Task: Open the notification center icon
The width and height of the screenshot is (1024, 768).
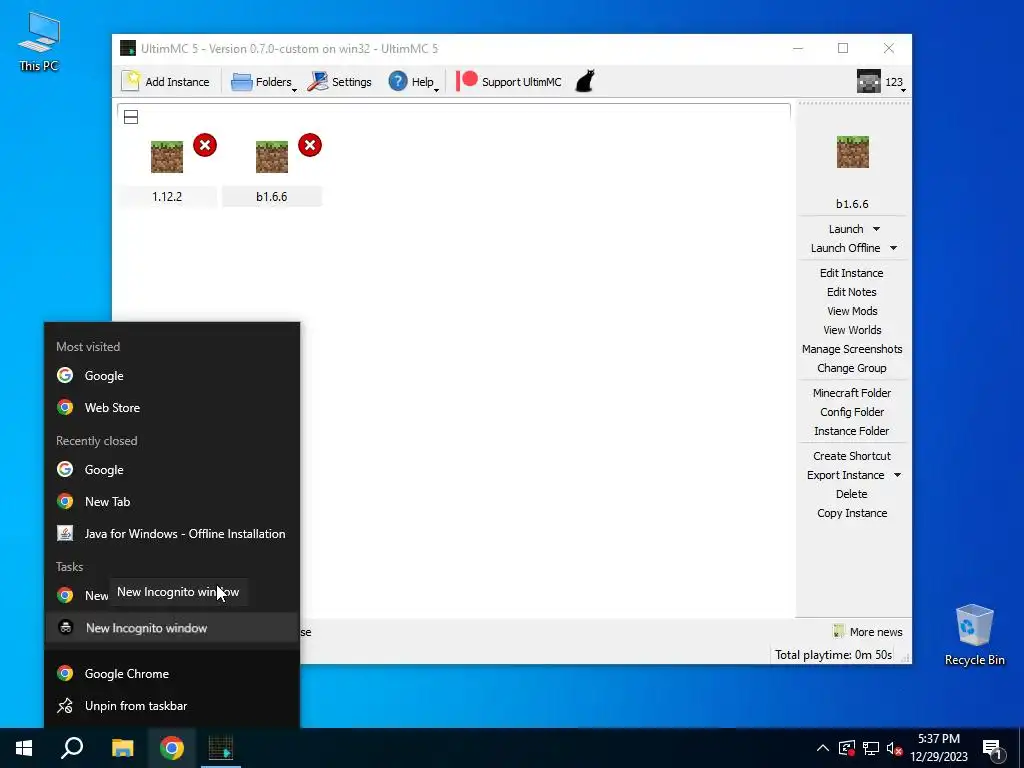Action: (992, 749)
